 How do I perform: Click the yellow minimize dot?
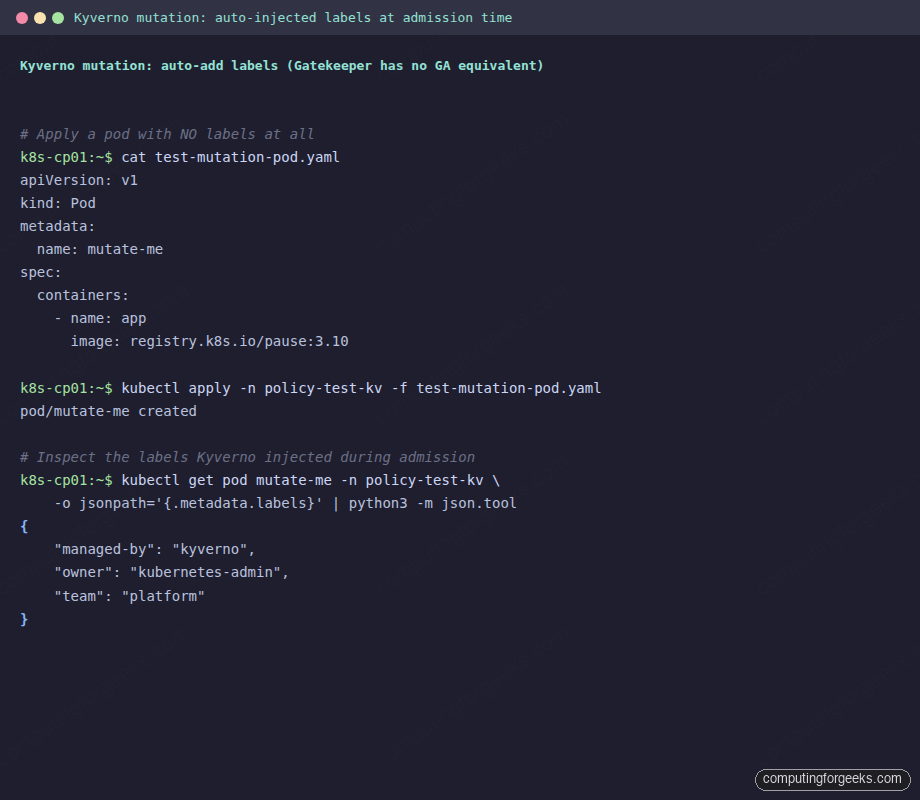click(x=40, y=18)
